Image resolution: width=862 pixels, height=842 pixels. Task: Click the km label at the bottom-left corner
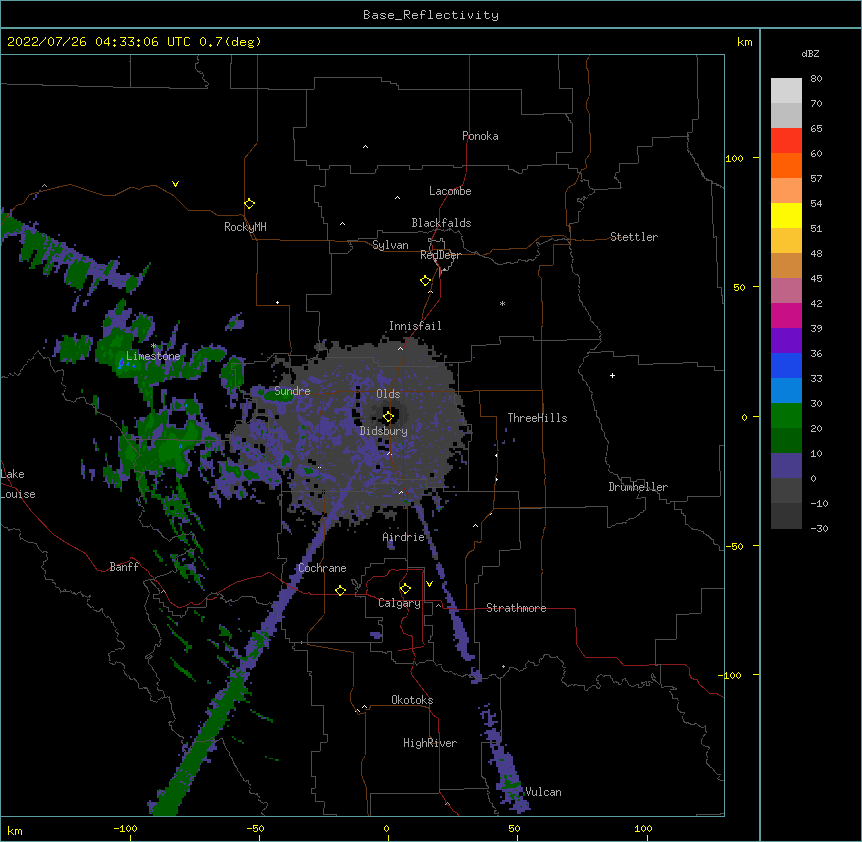(14, 830)
